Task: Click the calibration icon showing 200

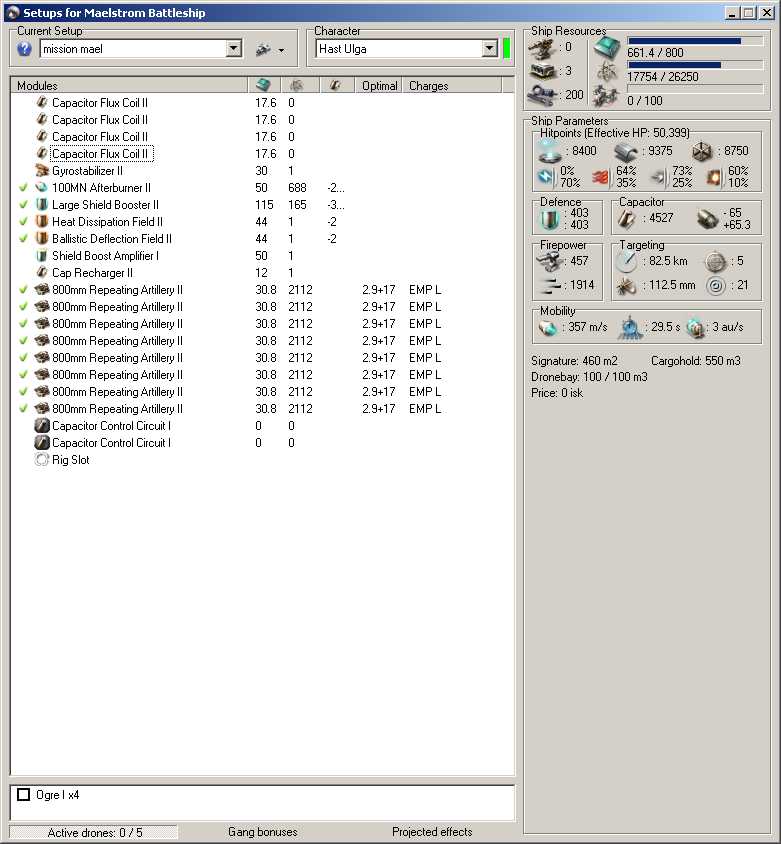Action: click(543, 95)
